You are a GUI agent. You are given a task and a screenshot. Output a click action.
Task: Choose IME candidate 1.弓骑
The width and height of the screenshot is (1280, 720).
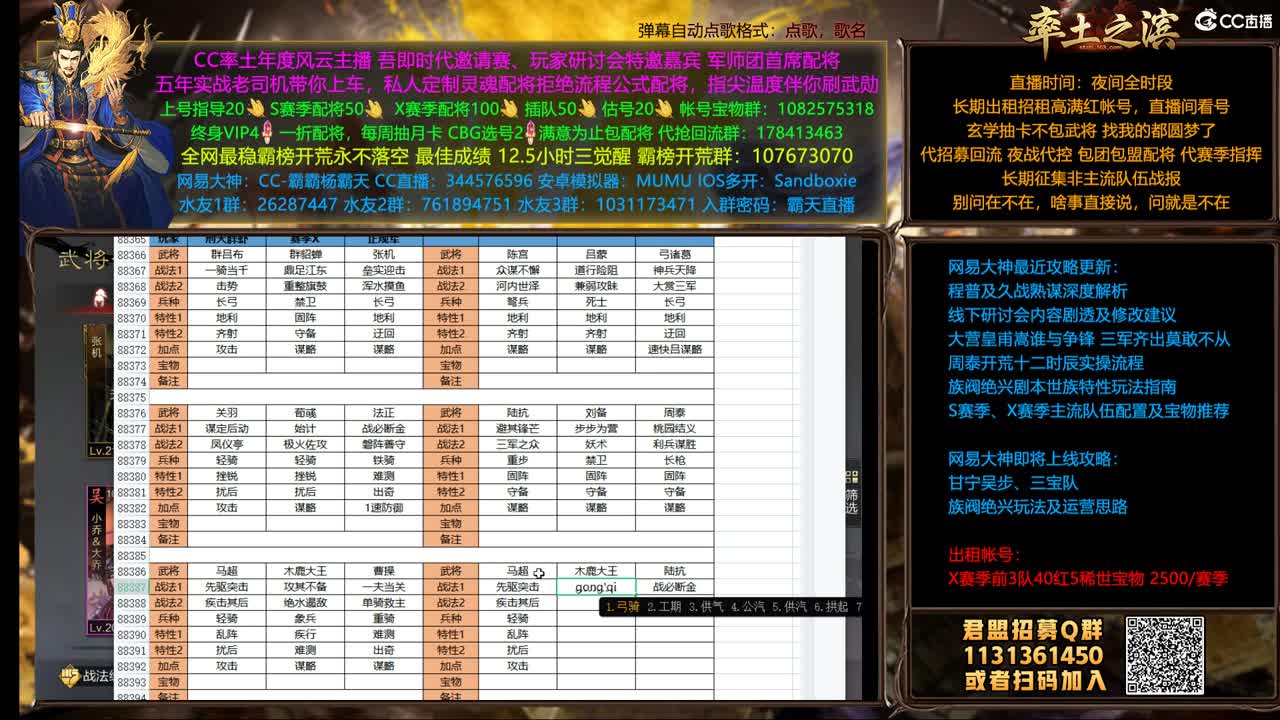[x=623, y=606]
